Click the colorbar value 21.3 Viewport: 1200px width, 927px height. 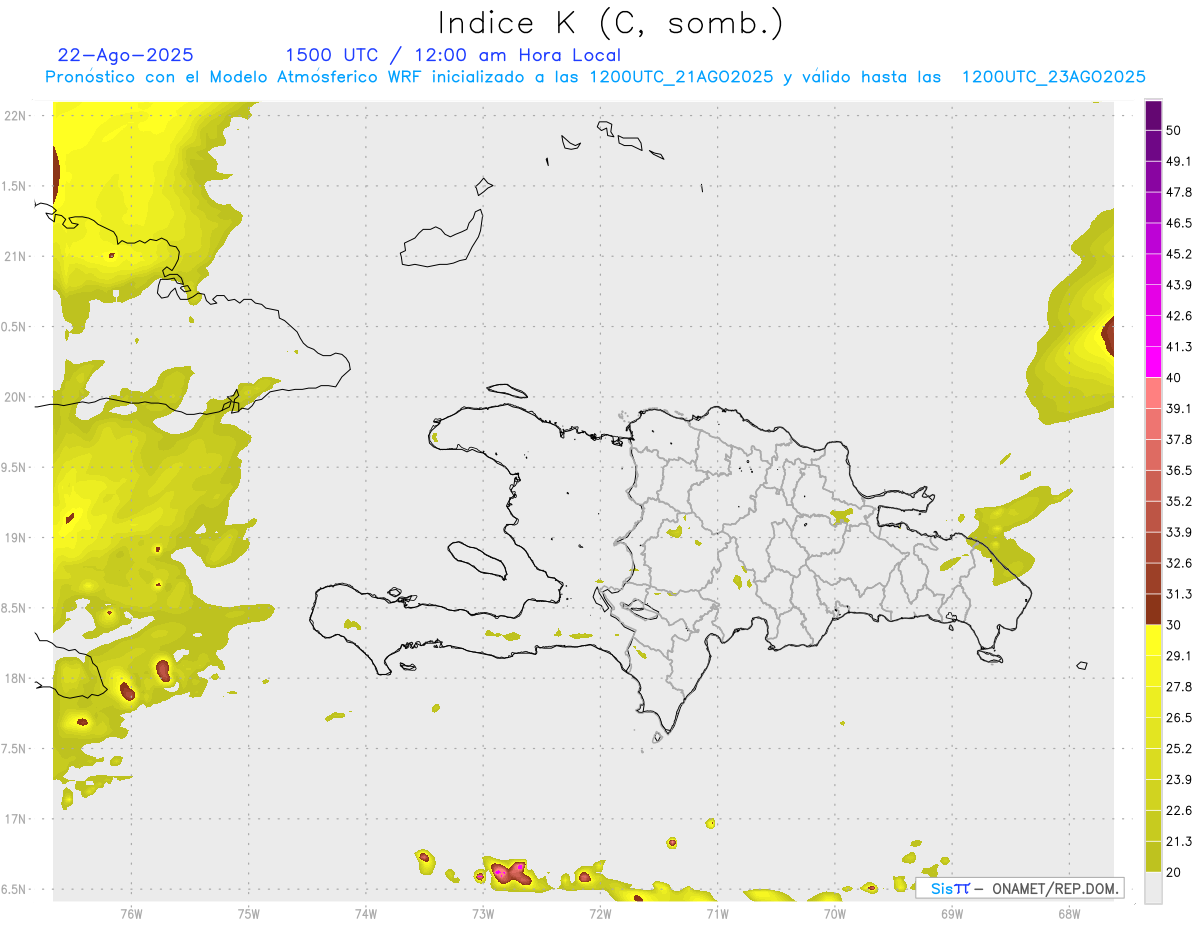(1179, 841)
